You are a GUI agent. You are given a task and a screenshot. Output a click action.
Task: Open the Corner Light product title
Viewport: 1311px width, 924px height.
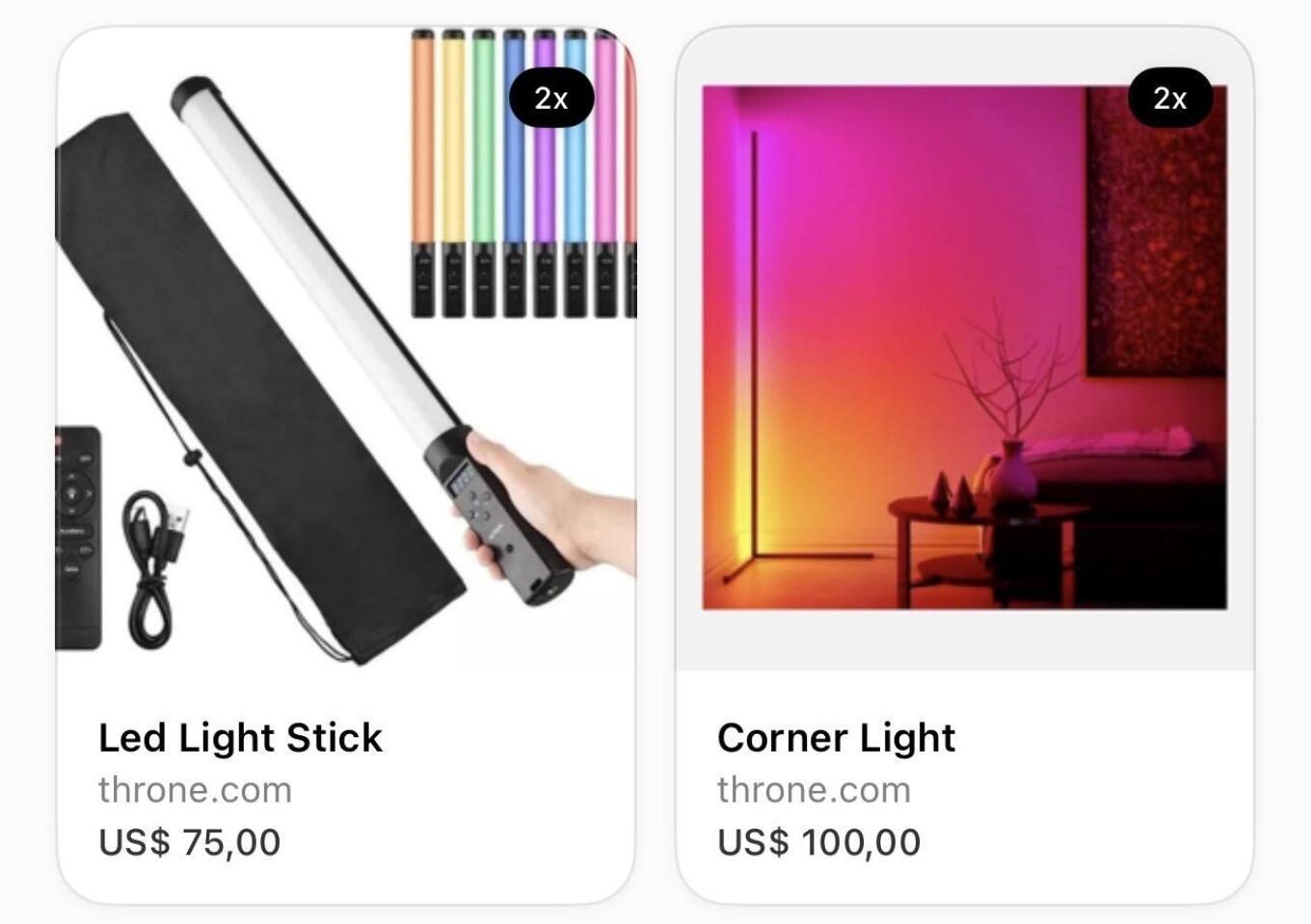(836, 738)
